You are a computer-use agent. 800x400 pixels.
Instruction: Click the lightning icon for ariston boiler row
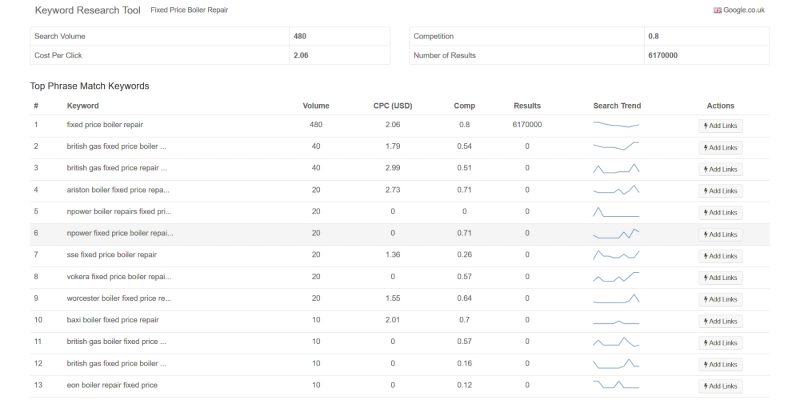(x=706, y=191)
